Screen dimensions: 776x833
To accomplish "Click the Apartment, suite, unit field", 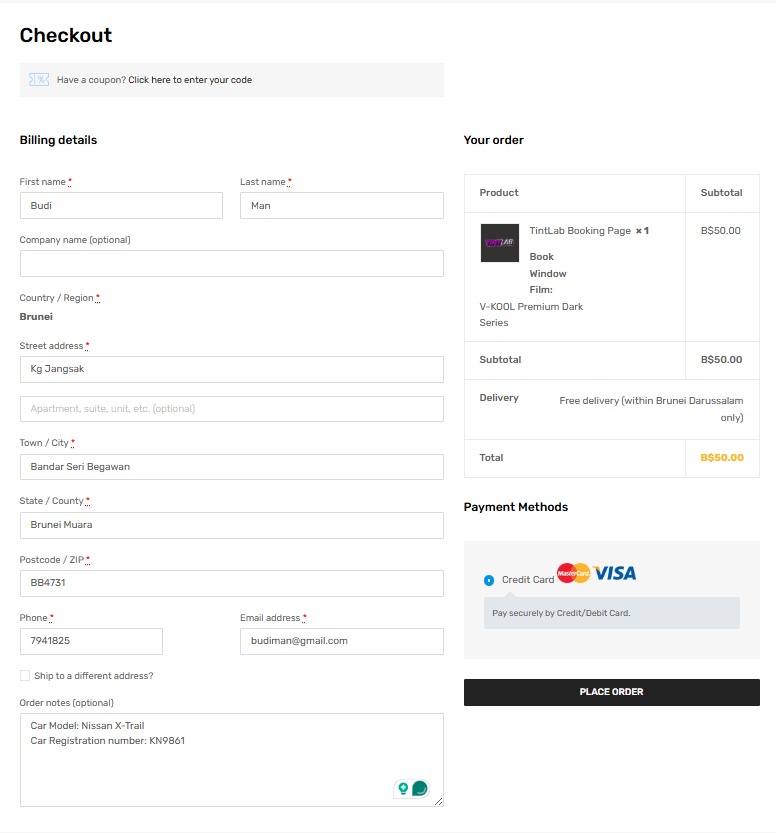I will (x=231, y=409).
